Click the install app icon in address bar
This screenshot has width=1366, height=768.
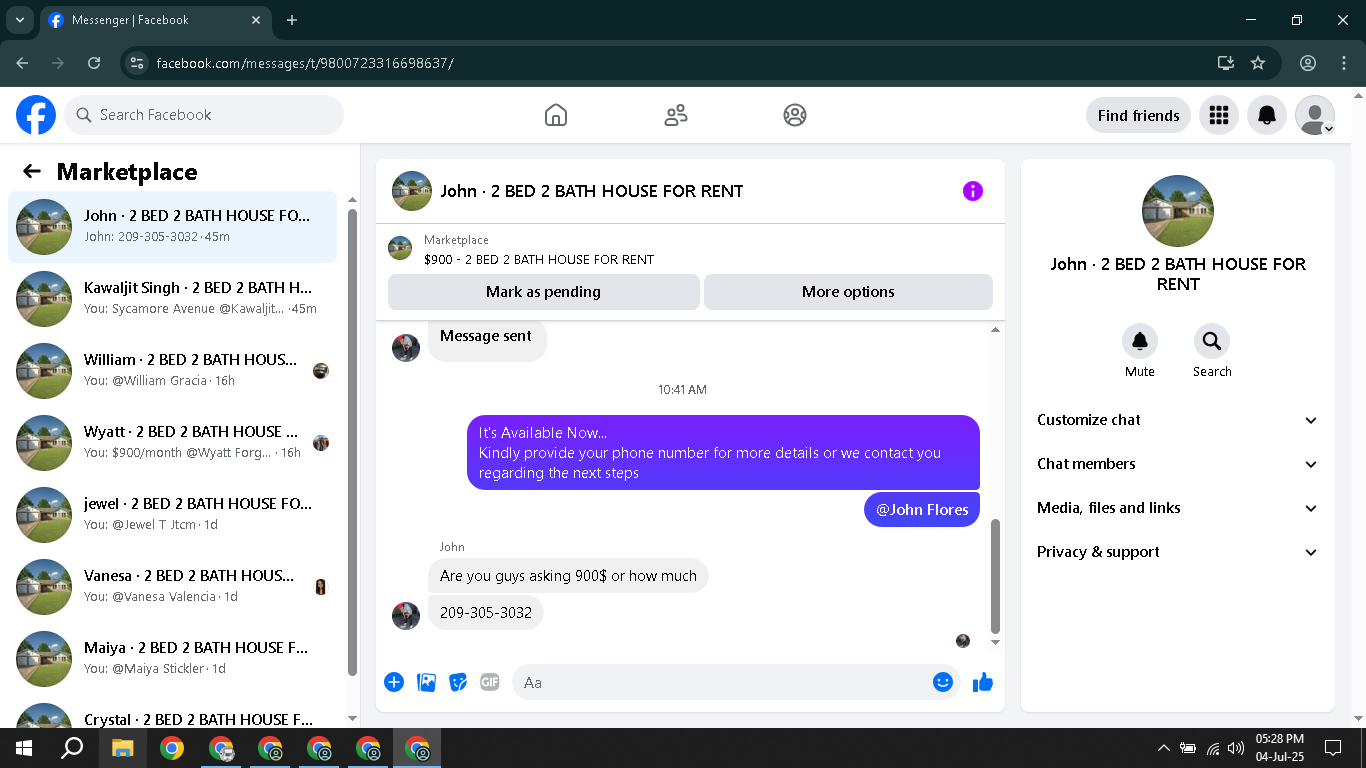coord(1226,63)
